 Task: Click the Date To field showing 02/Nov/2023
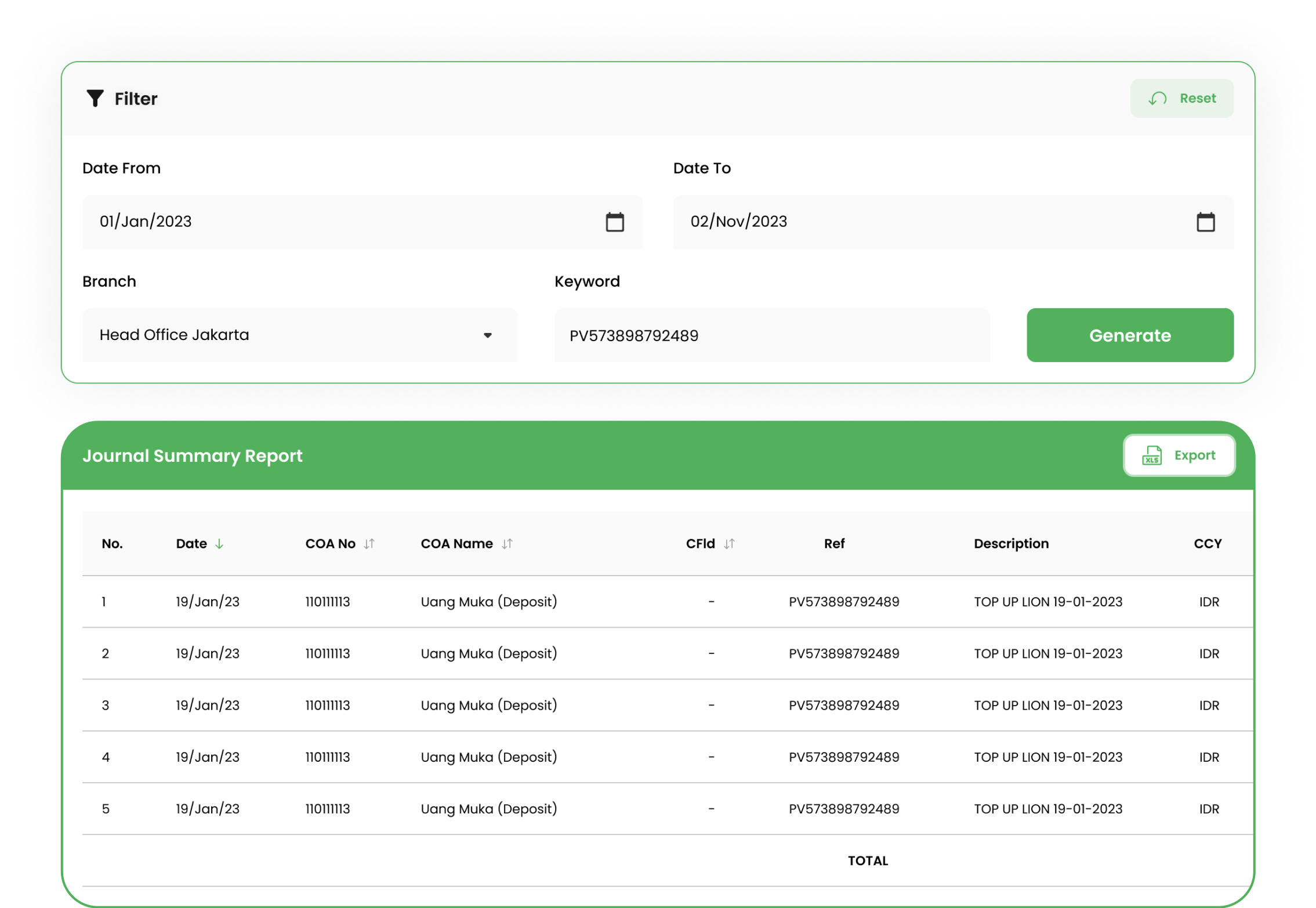tap(952, 222)
